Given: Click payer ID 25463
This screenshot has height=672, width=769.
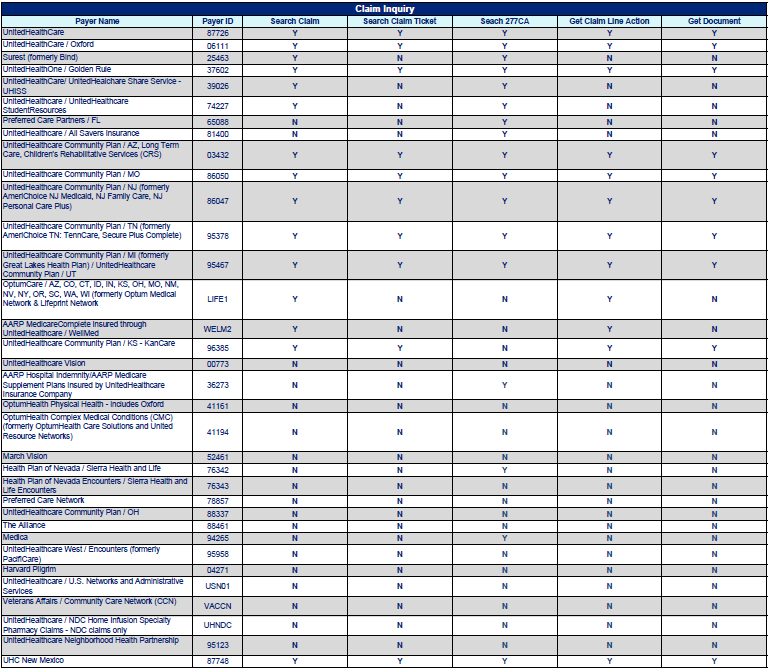Looking at the screenshot, I should (218, 58).
